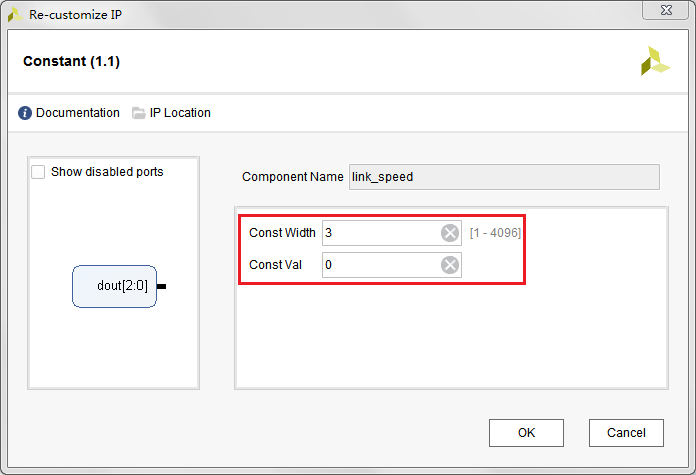Enable the Show disabled ports checkbox
Screen dimensions: 696x475
39,172
